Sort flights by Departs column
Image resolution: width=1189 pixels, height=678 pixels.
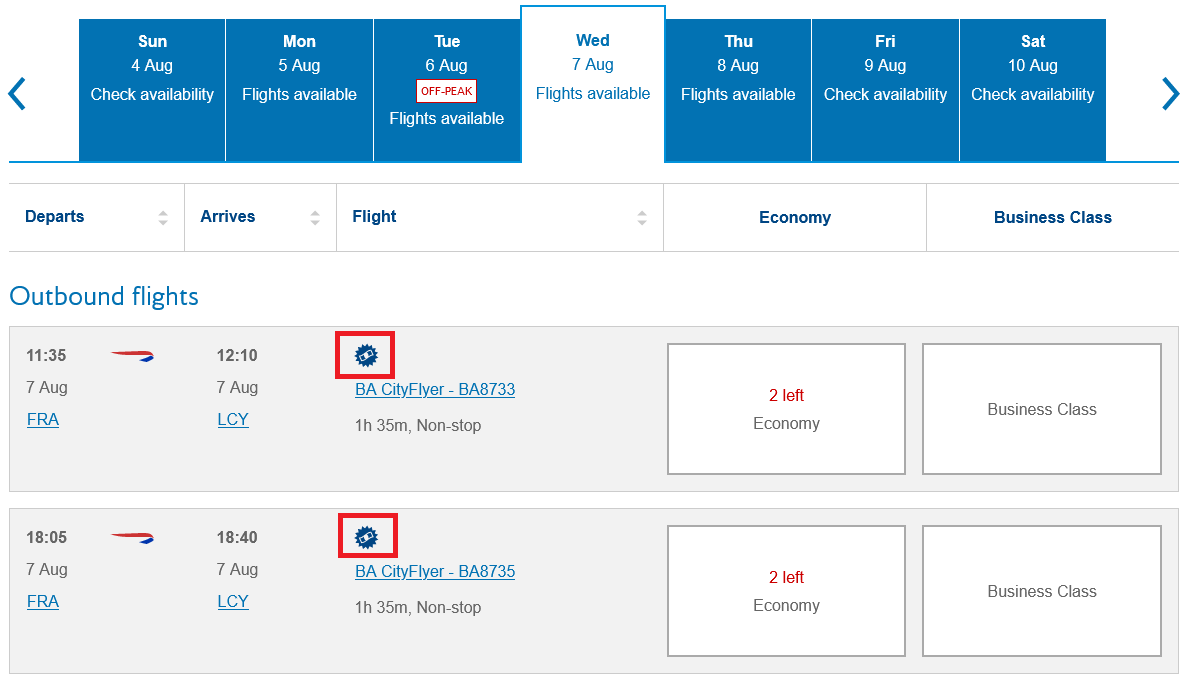click(x=163, y=217)
